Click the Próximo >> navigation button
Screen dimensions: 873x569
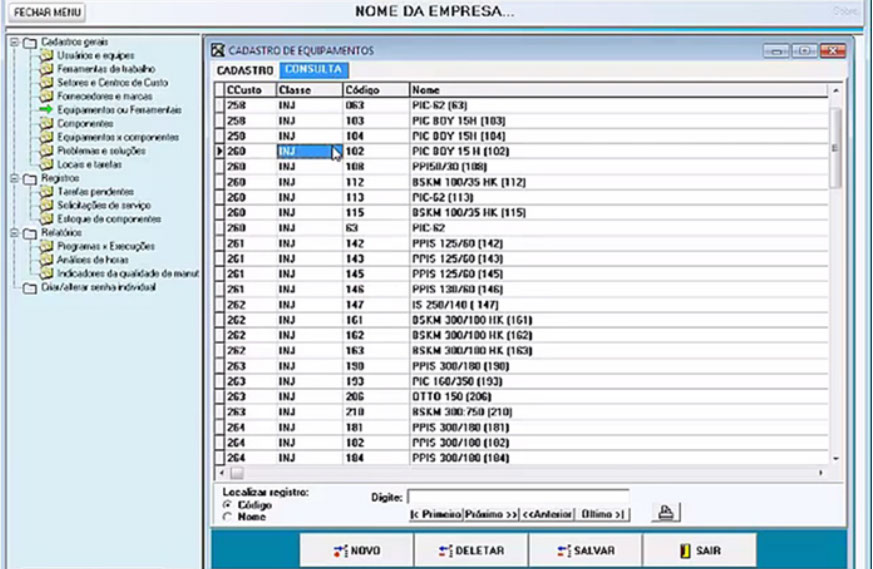491,514
